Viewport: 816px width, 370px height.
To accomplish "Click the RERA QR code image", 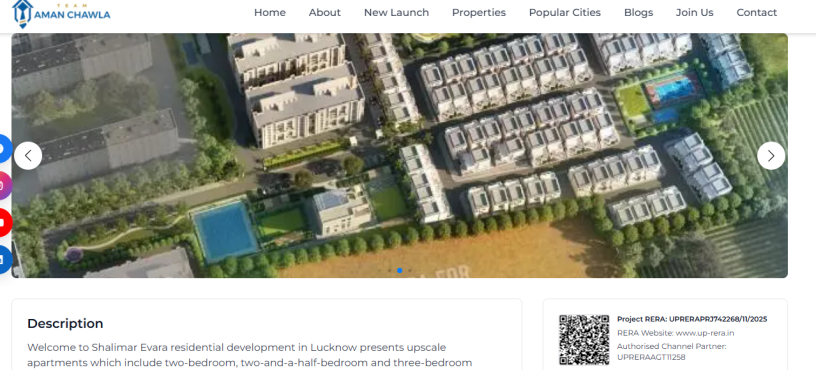I will tap(584, 339).
